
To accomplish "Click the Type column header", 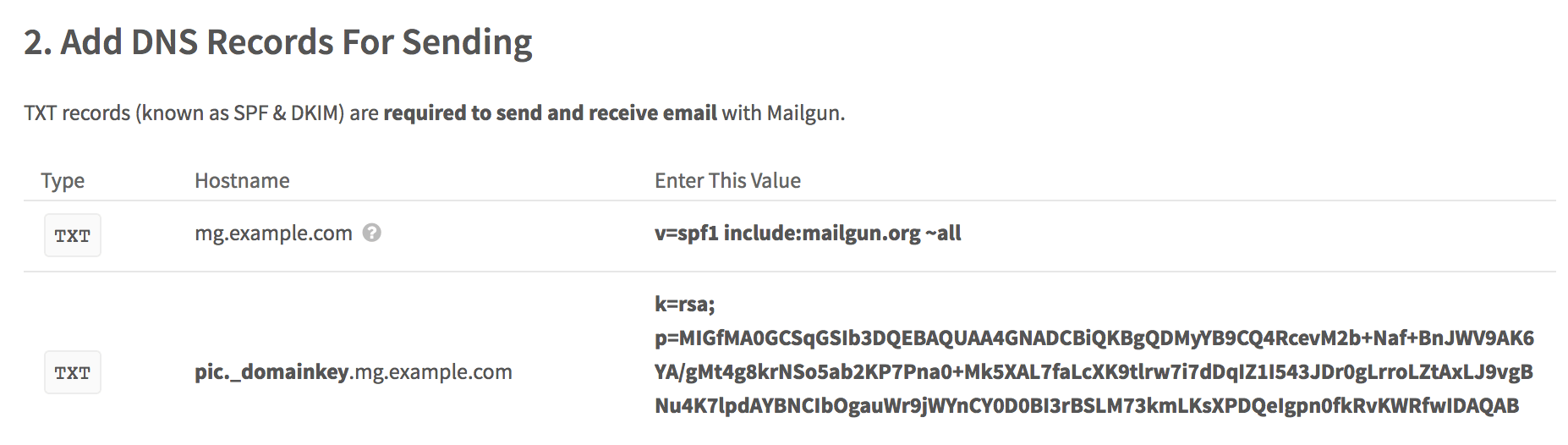I will click(x=63, y=181).
